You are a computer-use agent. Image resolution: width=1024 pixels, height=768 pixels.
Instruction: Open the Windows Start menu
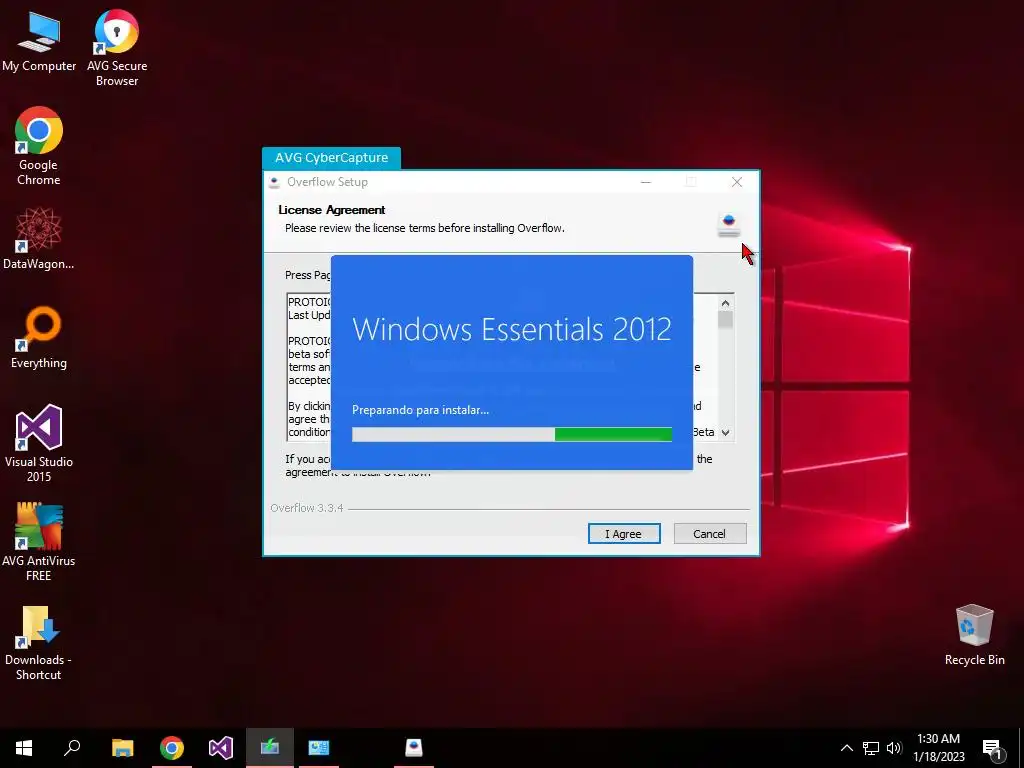24,748
